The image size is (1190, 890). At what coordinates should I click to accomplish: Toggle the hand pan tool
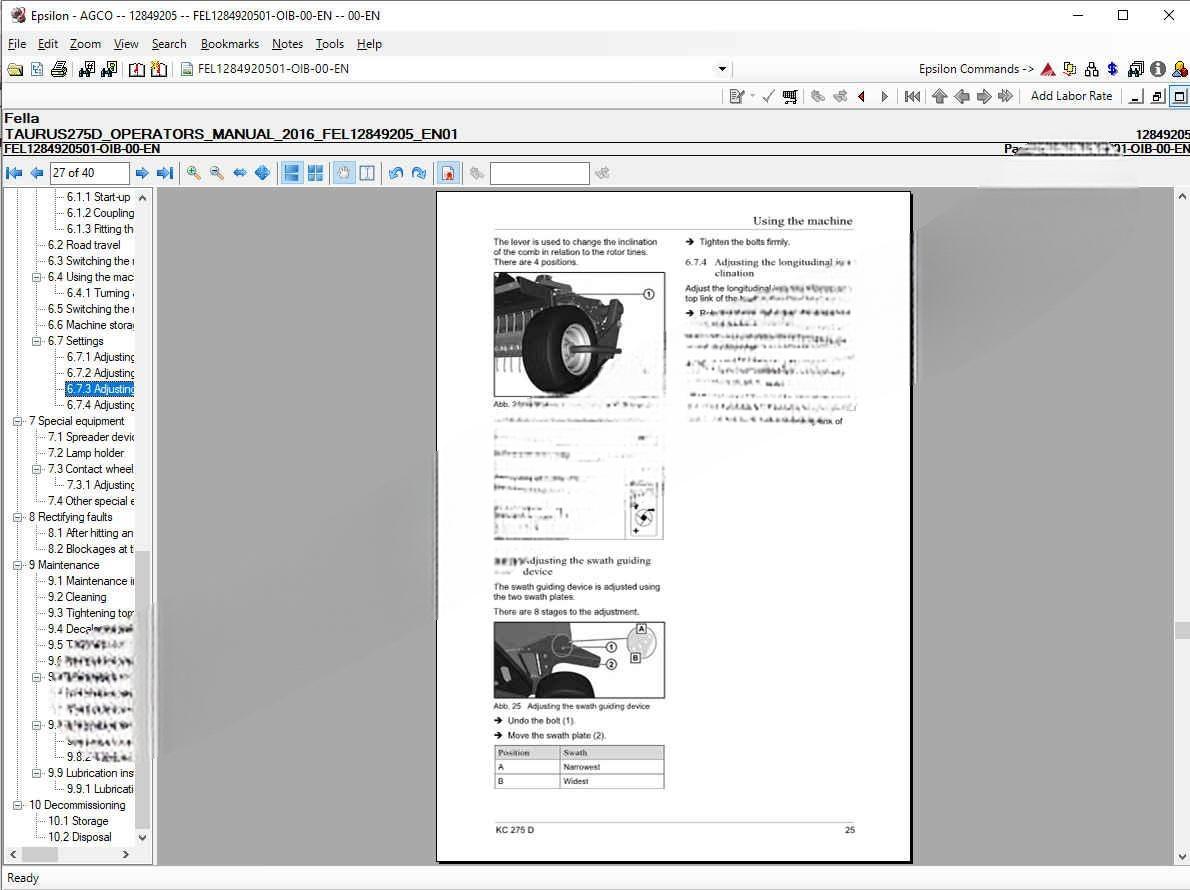click(x=343, y=173)
